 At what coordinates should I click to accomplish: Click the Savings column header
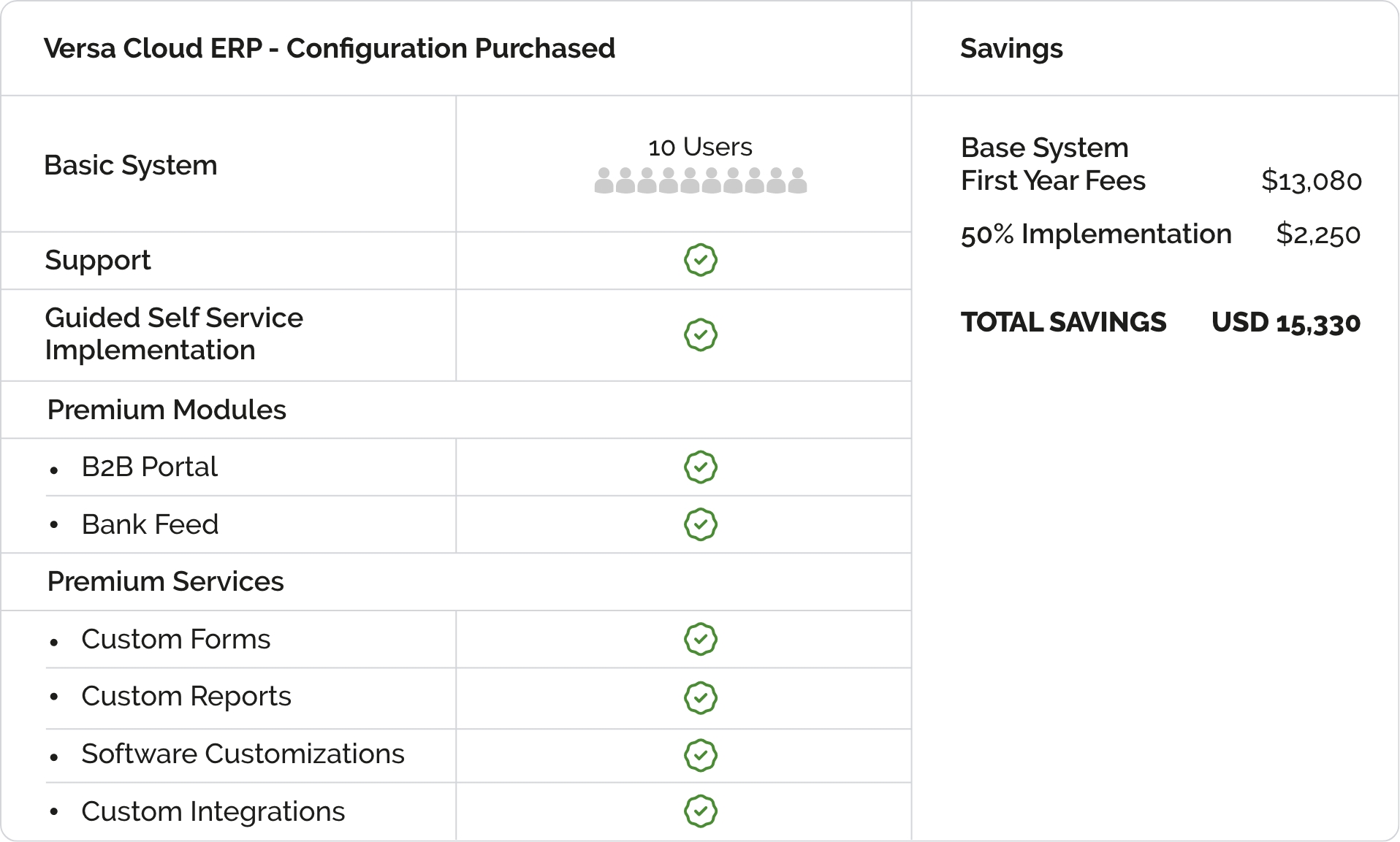(1011, 48)
